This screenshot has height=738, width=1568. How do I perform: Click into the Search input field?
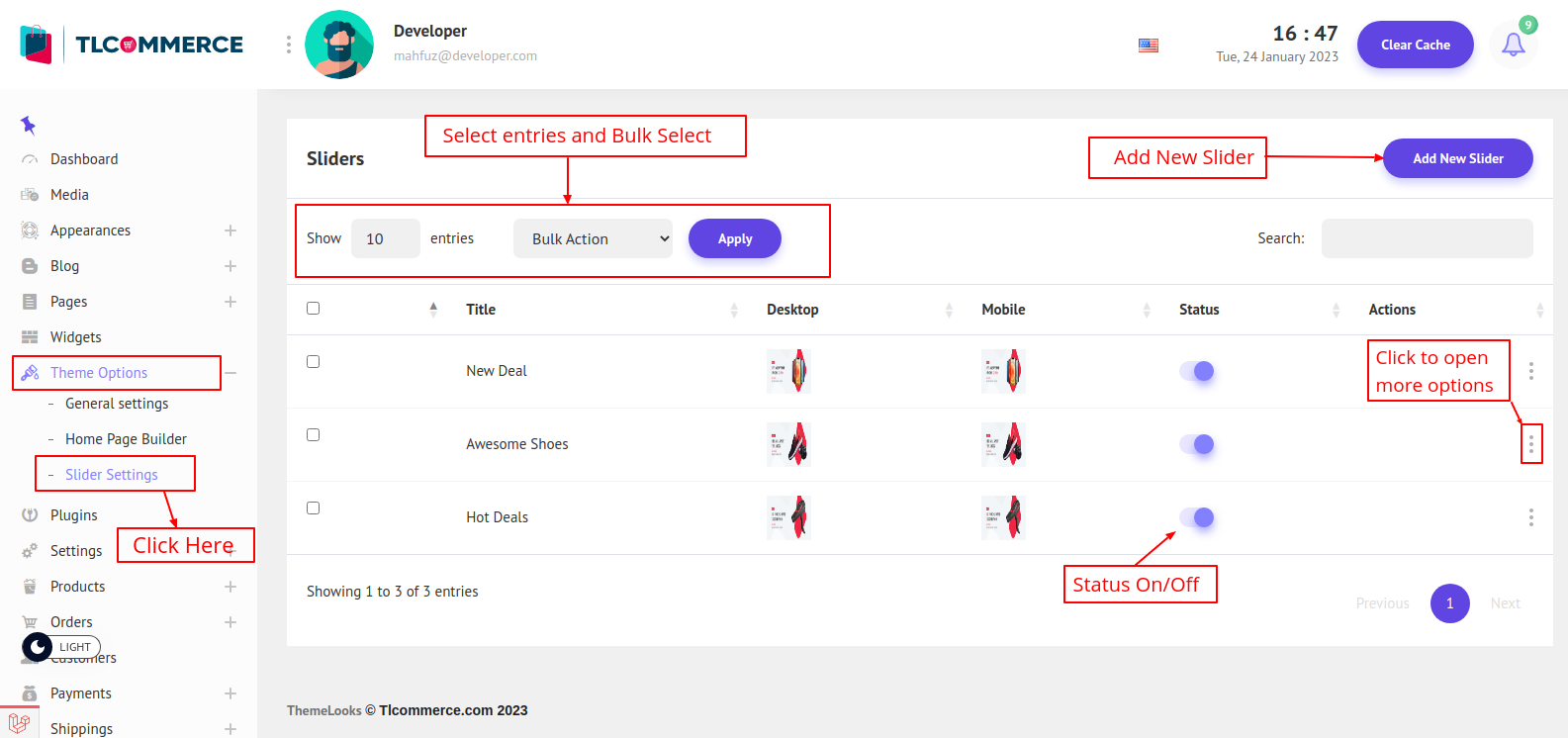tap(1427, 238)
